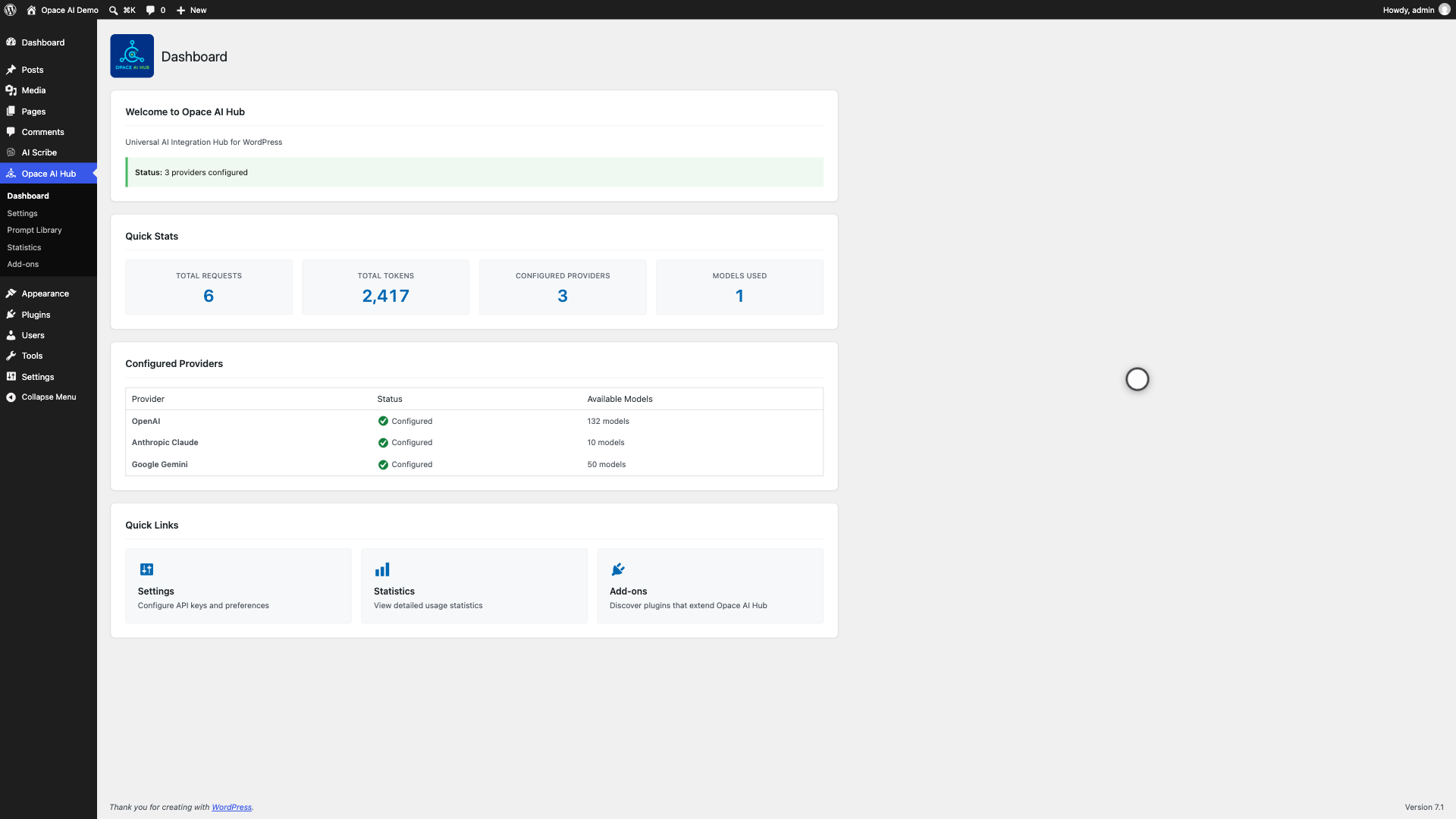The image size is (1456, 819).
Task: Click the Anthropic Claude provider name
Action: tap(165, 443)
